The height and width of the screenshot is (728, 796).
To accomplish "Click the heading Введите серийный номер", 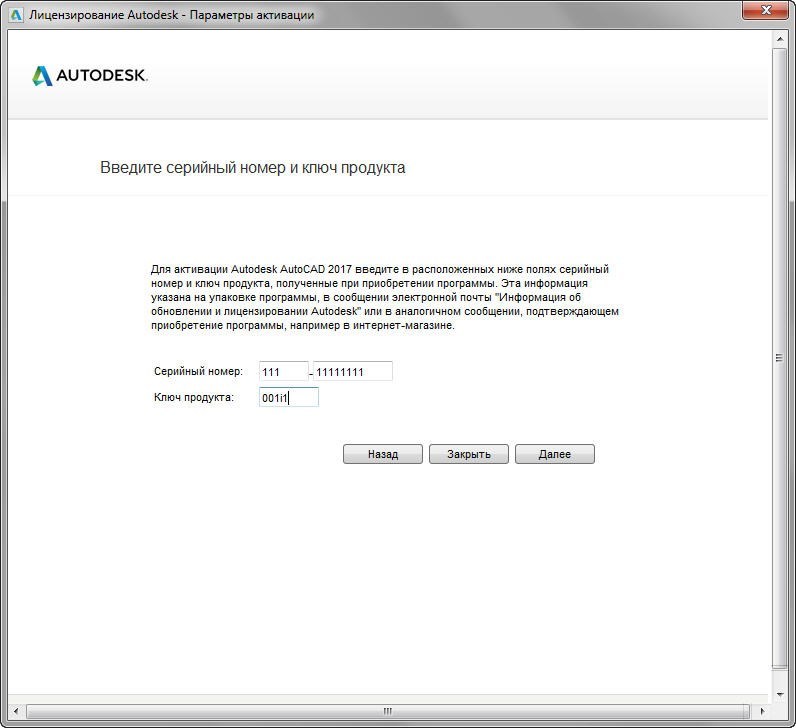I will [252, 167].
